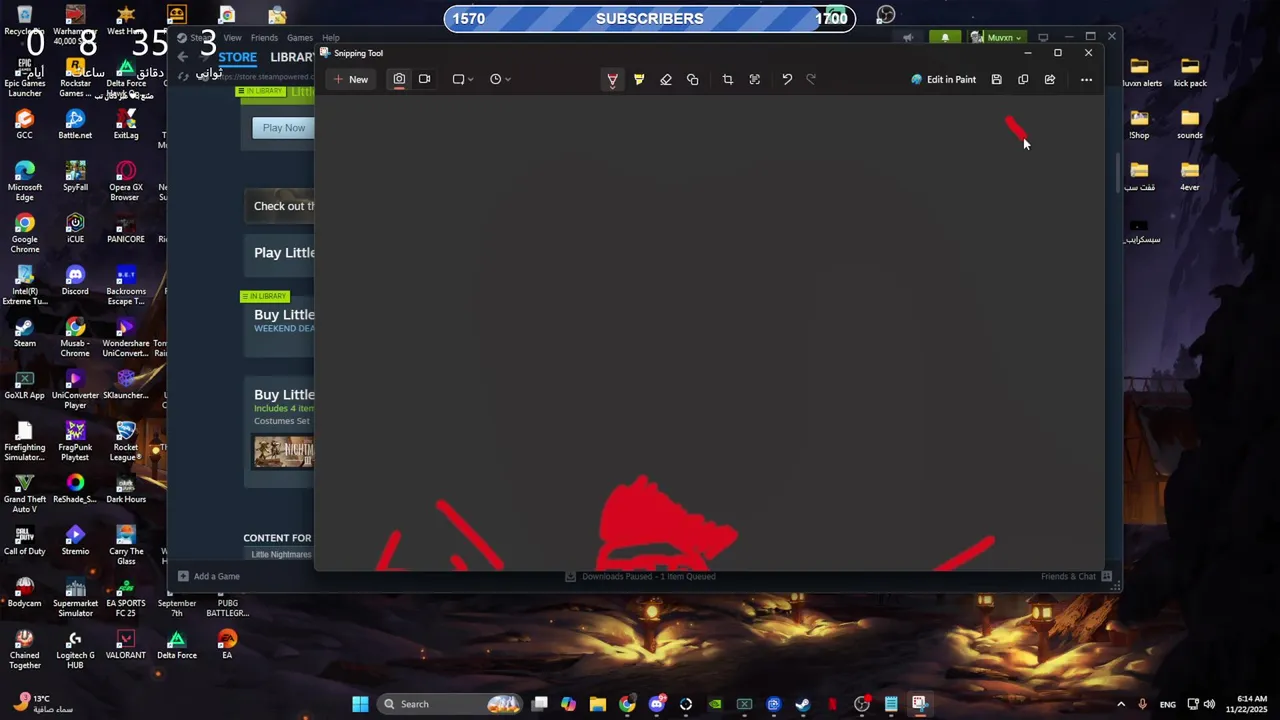Show hidden system tray icons
Image resolution: width=1280 pixels, height=720 pixels.
[1121, 704]
